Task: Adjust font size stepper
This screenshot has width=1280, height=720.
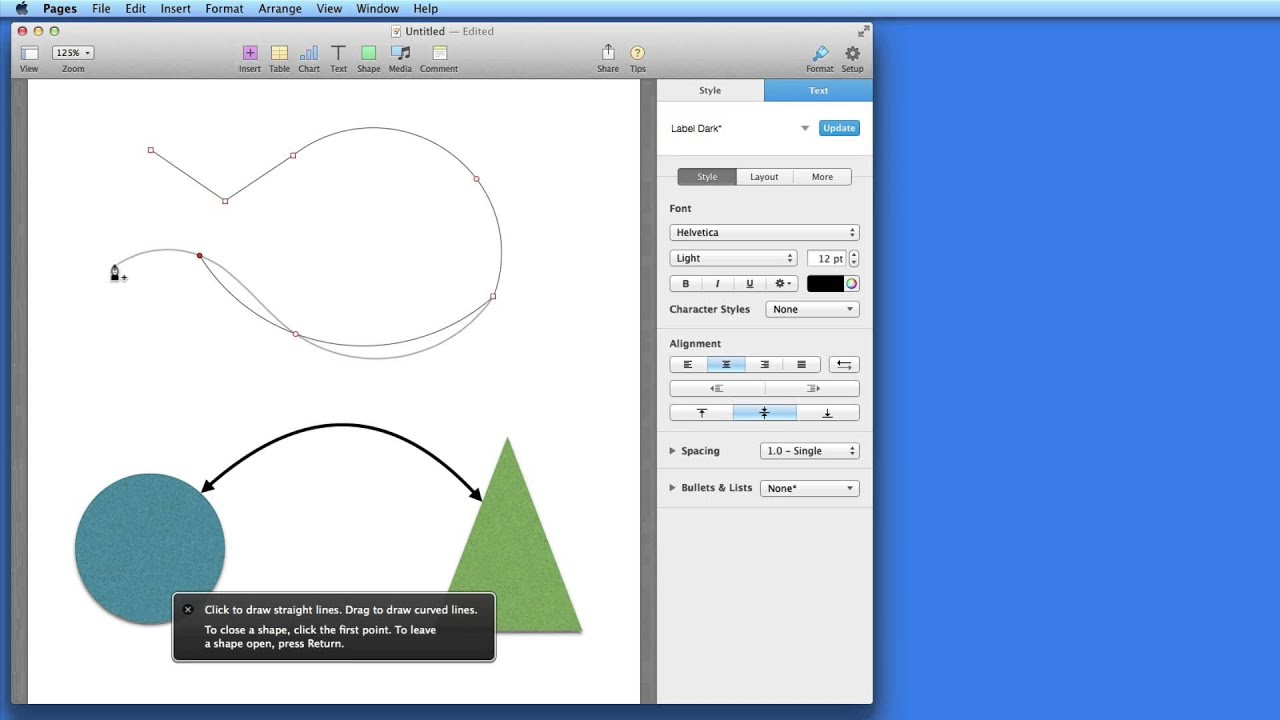Action: [x=853, y=258]
